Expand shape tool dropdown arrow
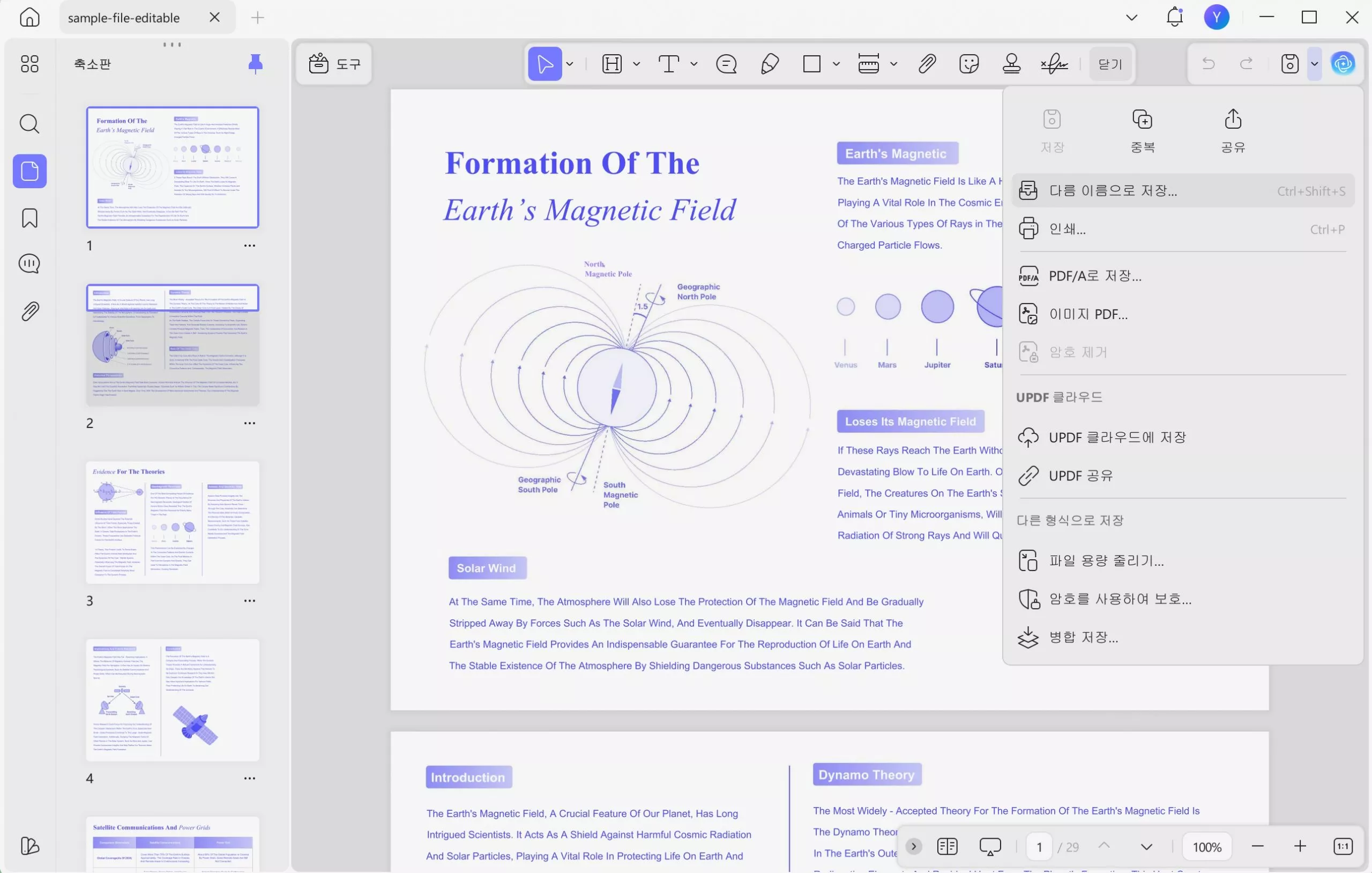This screenshot has width=1372, height=873. coord(837,64)
